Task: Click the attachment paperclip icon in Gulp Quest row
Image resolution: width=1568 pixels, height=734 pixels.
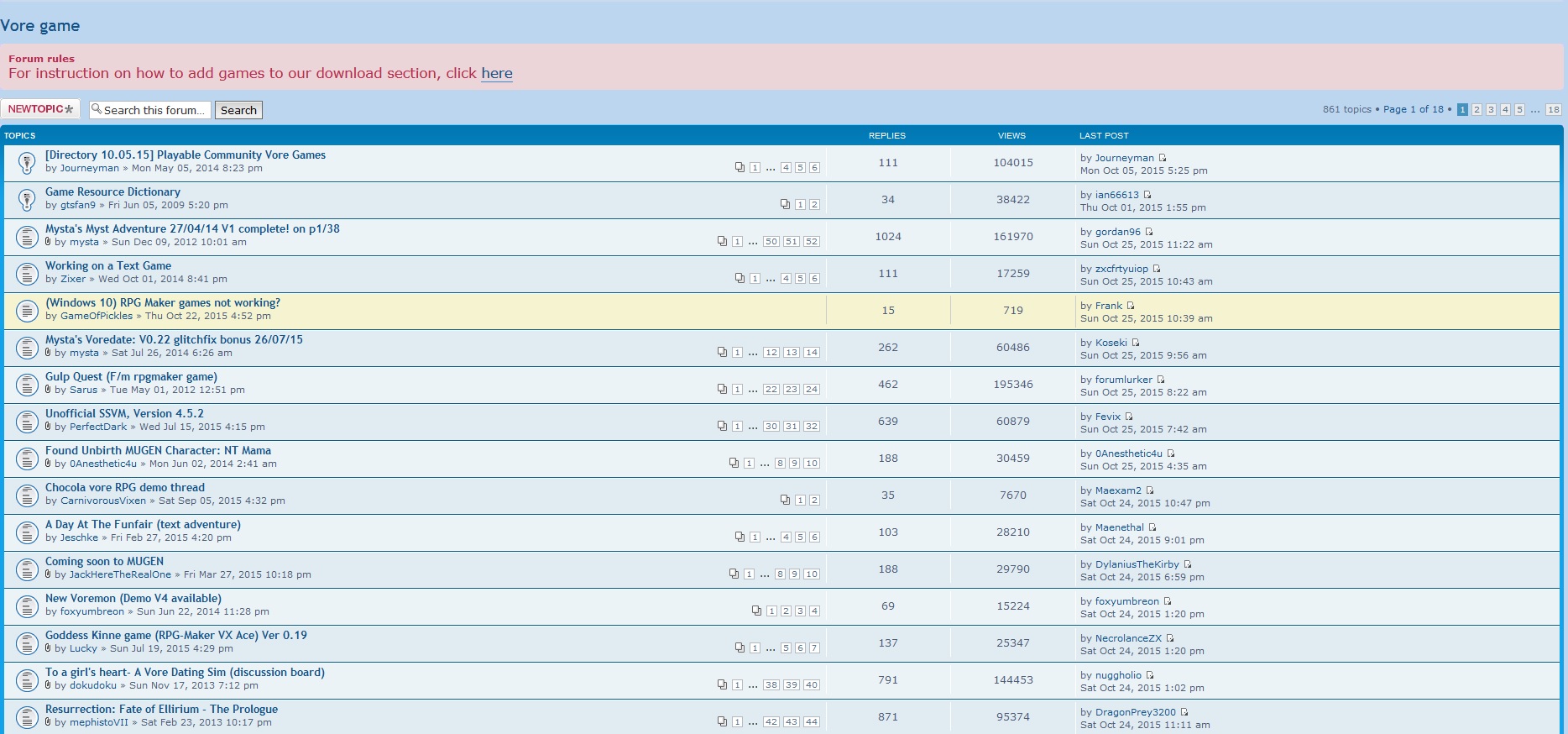Action: [x=48, y=389]
